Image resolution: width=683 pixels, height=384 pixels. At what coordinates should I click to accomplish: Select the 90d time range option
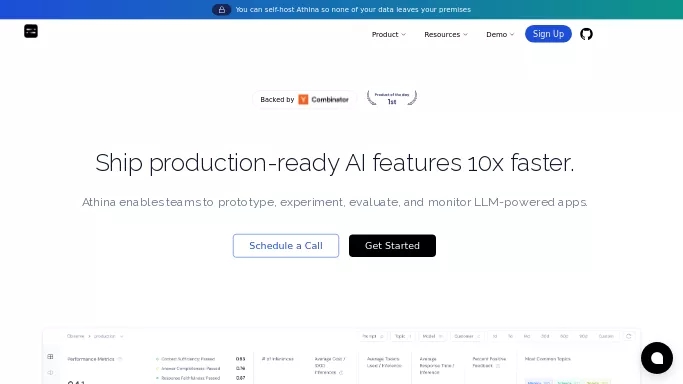pyautogui.click(x=583, y=336)
